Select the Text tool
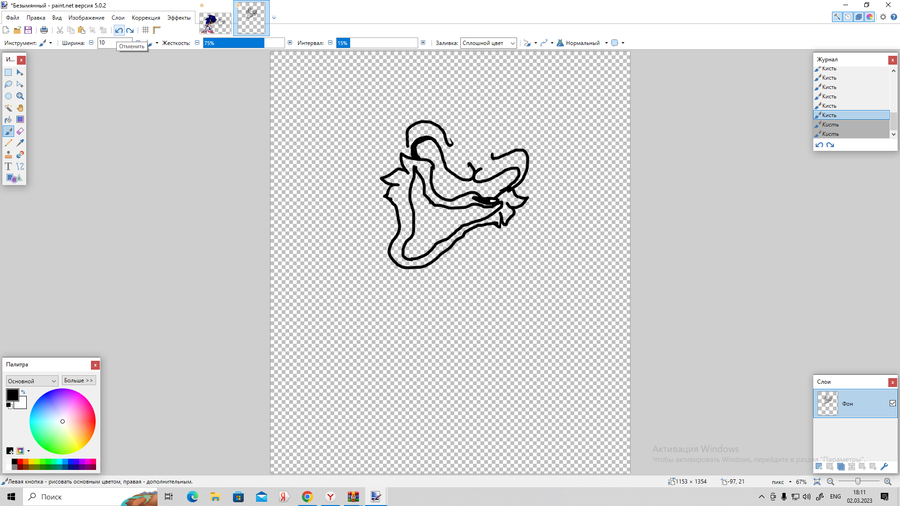The width and height of the screenshot is (900, 506). [8, 166]
